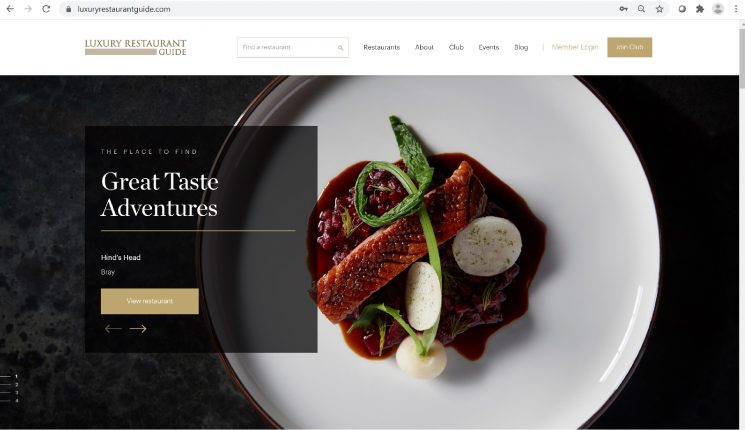Image resolution: width=745 pixels, height=430 pixels.
Task: Open the browser profile avatar
Action: (x=718, y=9)
